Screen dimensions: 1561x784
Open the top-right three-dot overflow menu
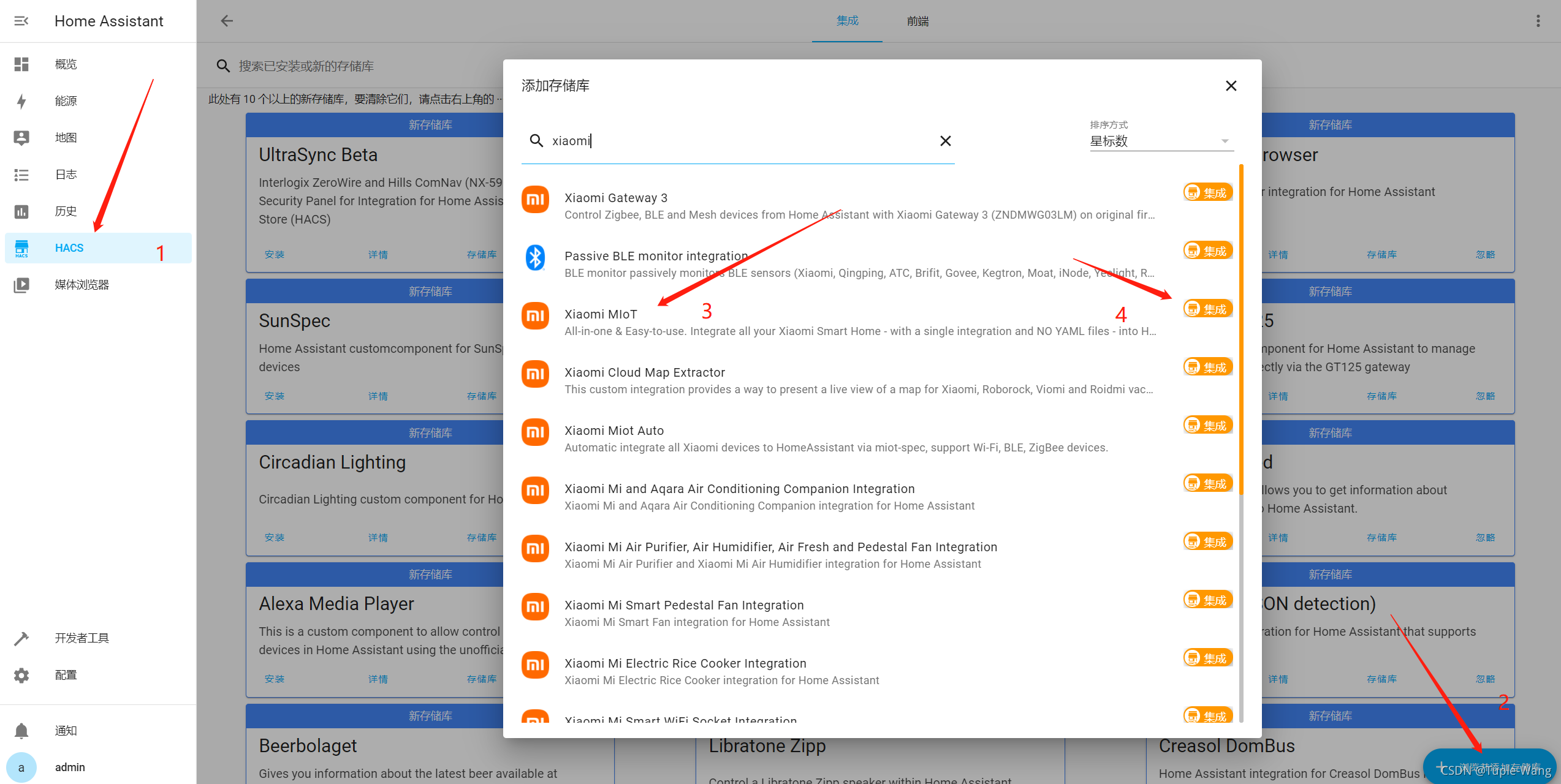(x=1538, y=21)
